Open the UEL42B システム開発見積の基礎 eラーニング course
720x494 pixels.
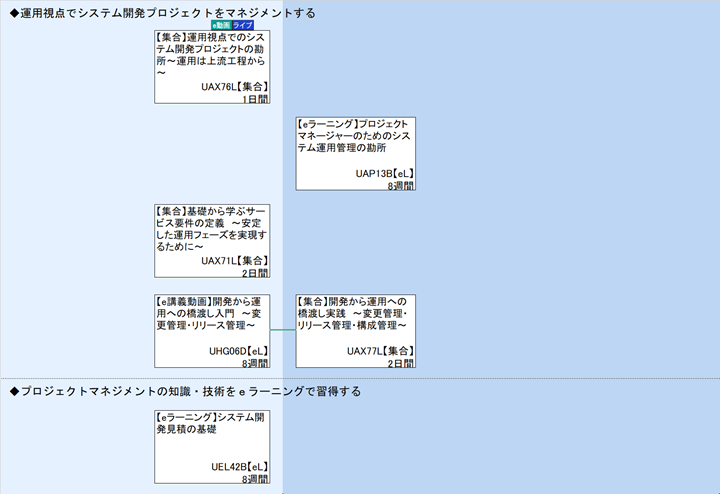tap(212, 447)
